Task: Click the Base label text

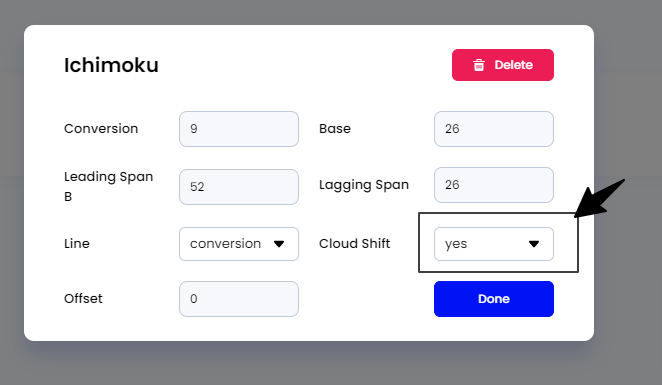Action: [x=335, y=128]
